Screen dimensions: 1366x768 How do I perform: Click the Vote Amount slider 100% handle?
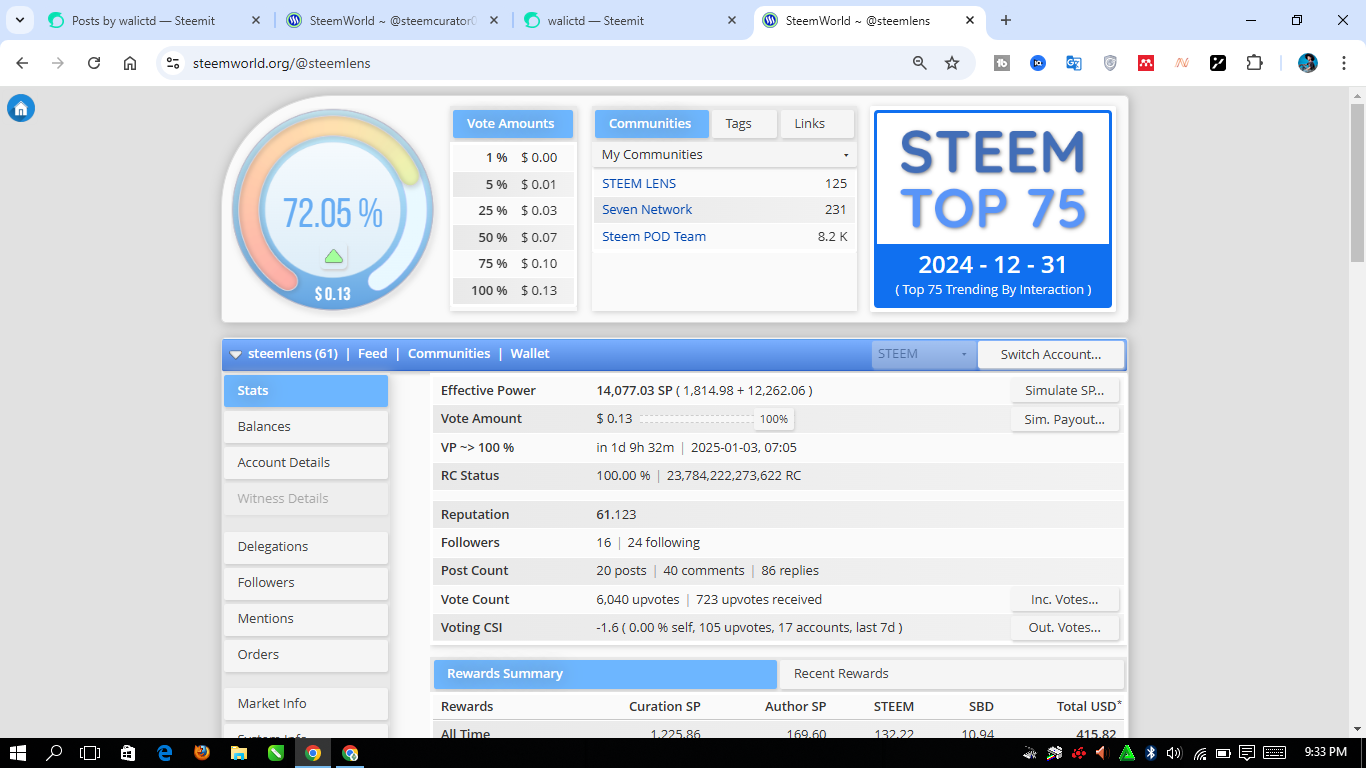coord(774,420)
